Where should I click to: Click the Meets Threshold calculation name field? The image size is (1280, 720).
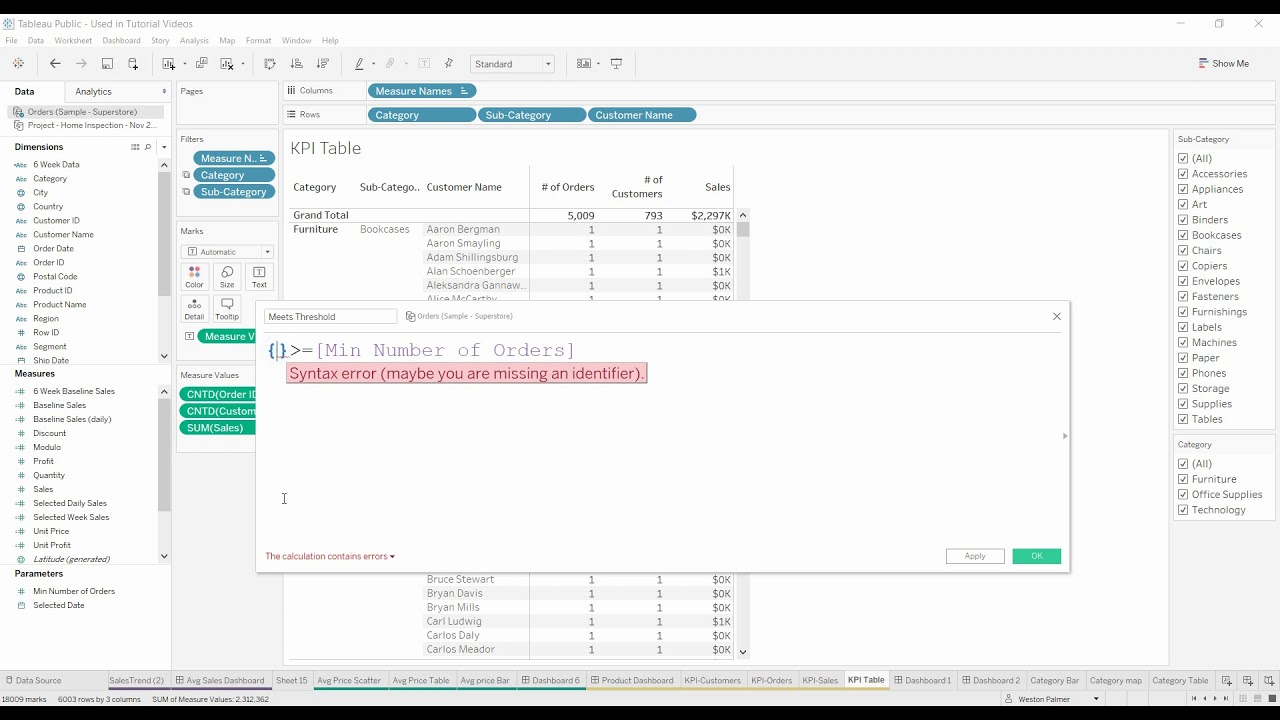coord(331,316)
